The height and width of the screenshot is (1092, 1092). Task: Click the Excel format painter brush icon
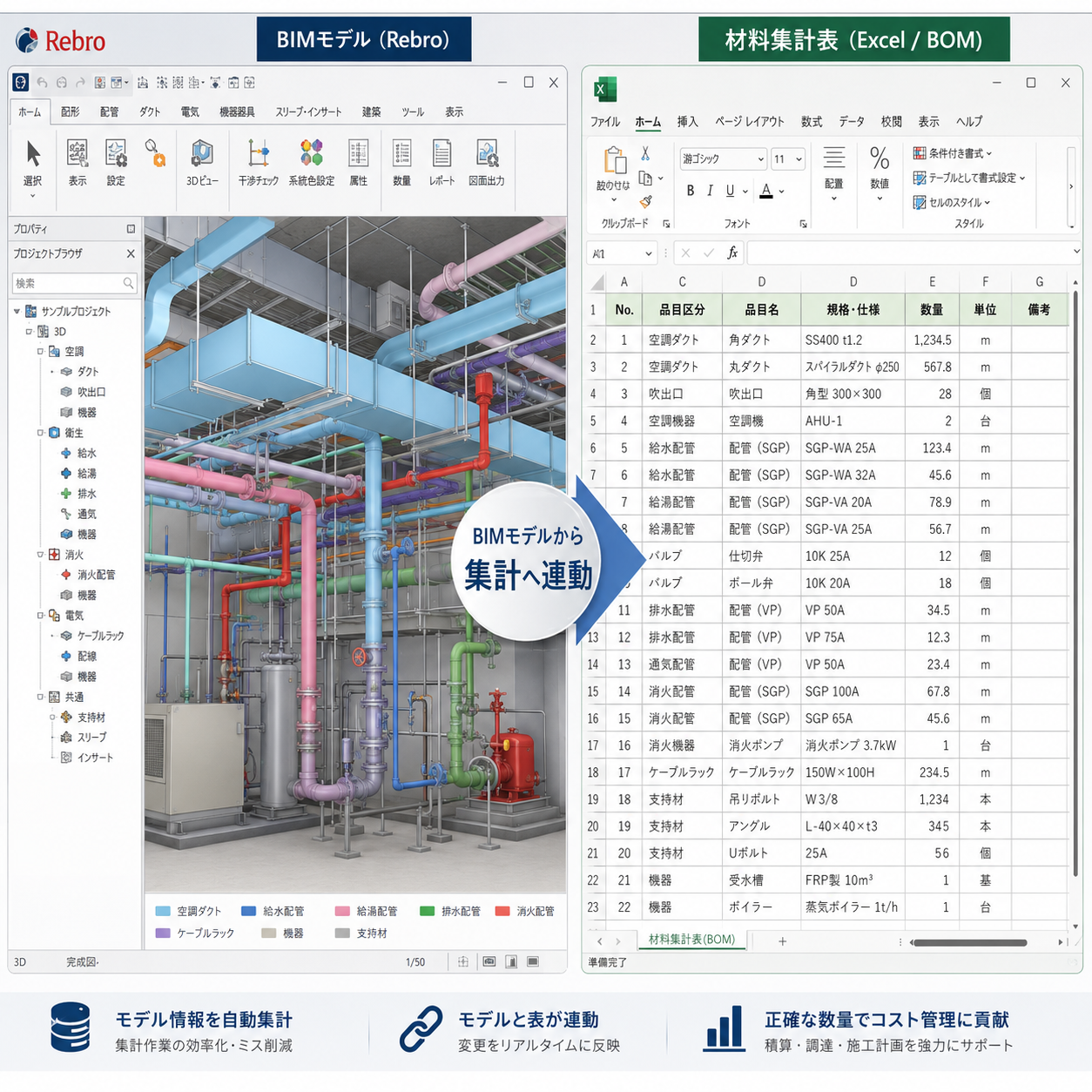point(645,202)
